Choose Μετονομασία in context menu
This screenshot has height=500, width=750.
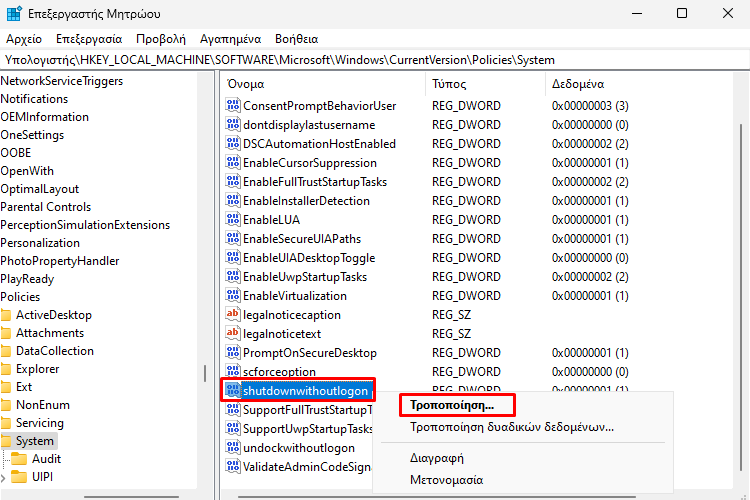pos(447,479)
